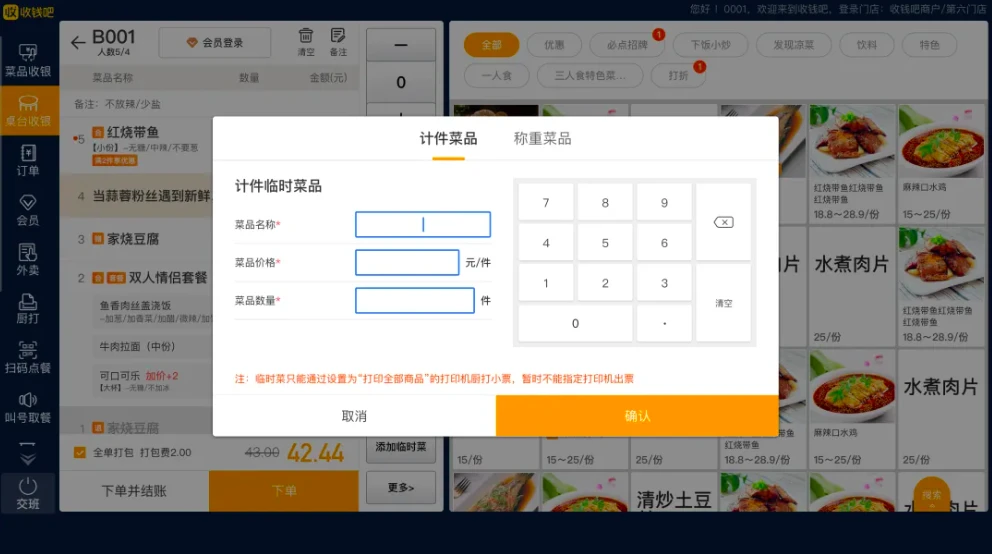Select 下饭小炒 category tab

[x=710, y=45]
